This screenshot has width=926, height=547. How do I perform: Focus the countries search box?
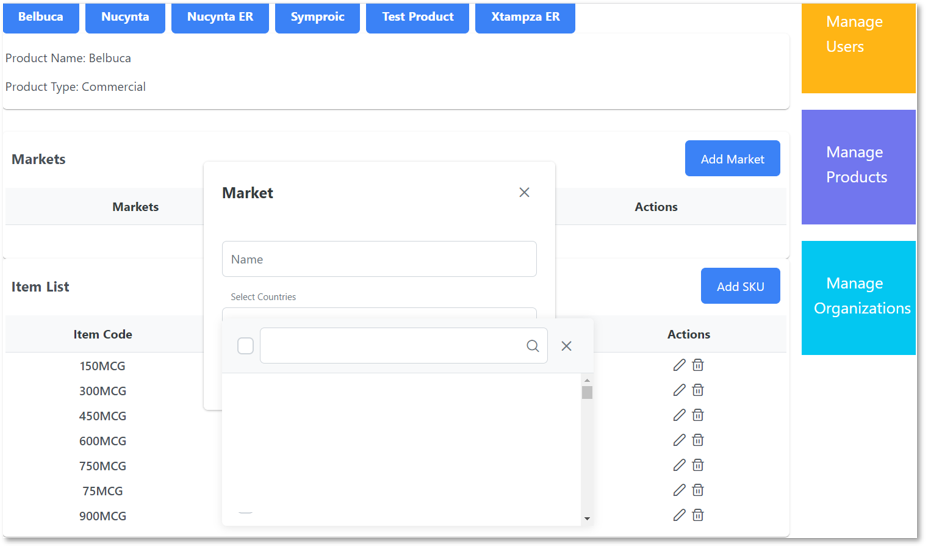coord(403,346)
